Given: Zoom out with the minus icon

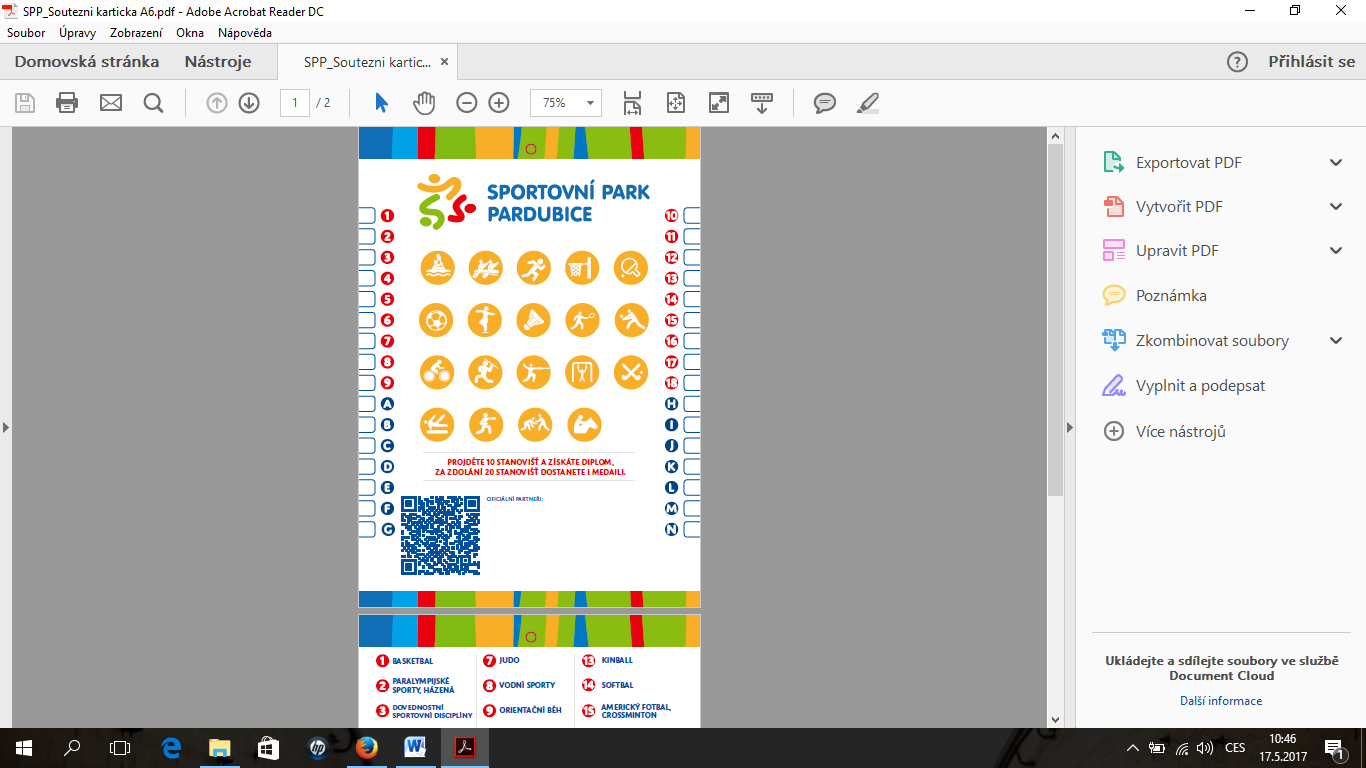Looking at the screenshot, I should [x=467, y=102].
